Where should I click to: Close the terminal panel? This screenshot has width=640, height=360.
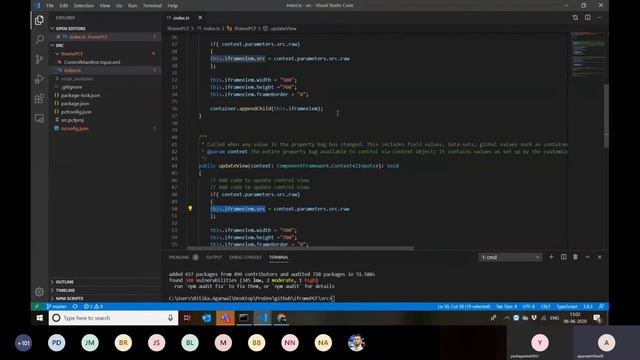pos(599,257)
